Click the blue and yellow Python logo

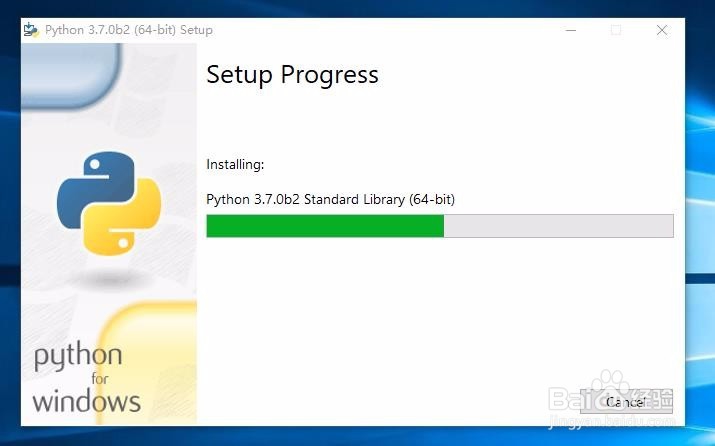point(109,203)
